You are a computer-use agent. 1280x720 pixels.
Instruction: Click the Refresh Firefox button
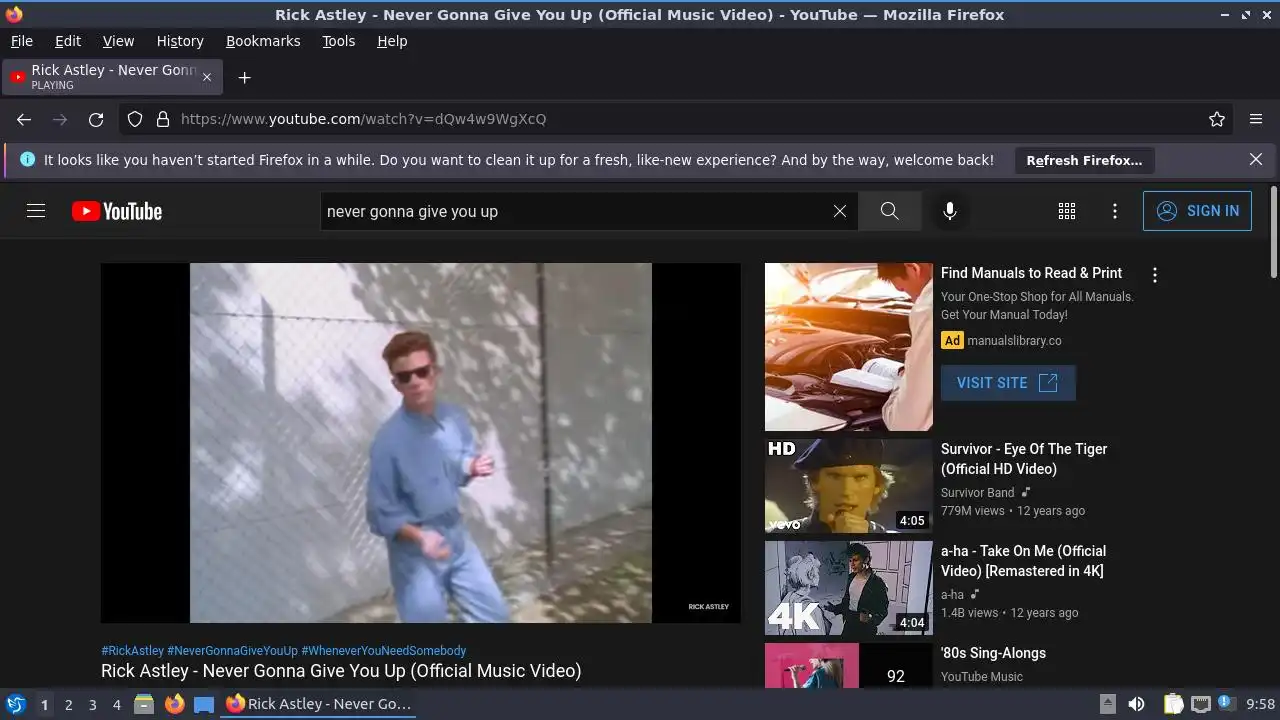point(1084,160)
